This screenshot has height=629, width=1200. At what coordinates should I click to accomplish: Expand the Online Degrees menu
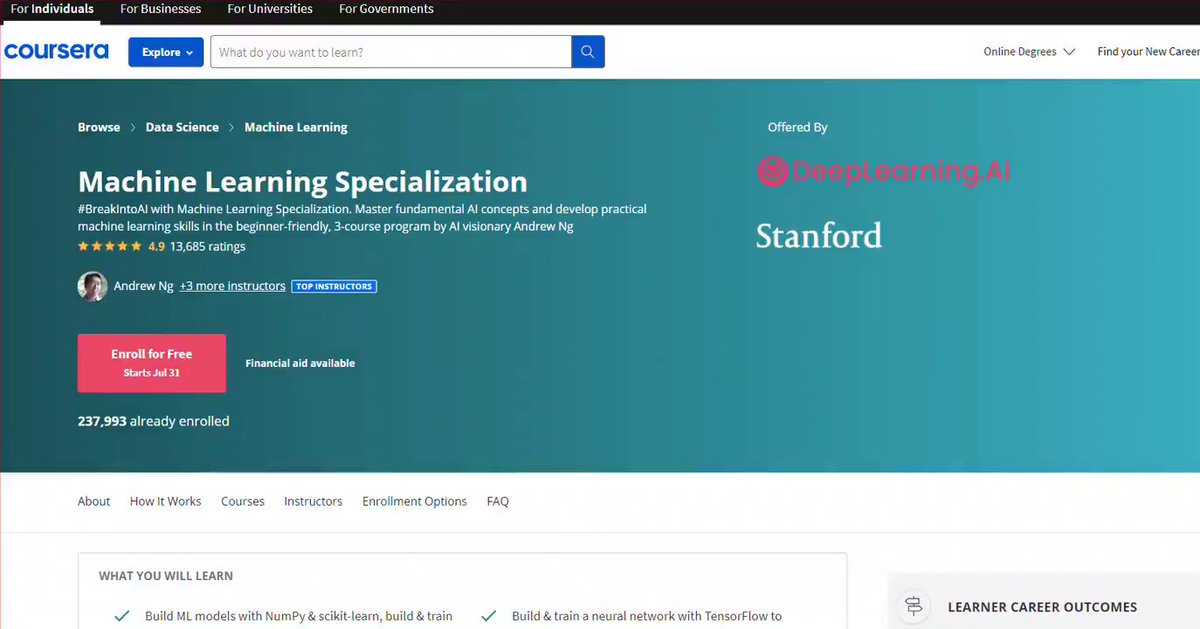(x=1029, y=52)
